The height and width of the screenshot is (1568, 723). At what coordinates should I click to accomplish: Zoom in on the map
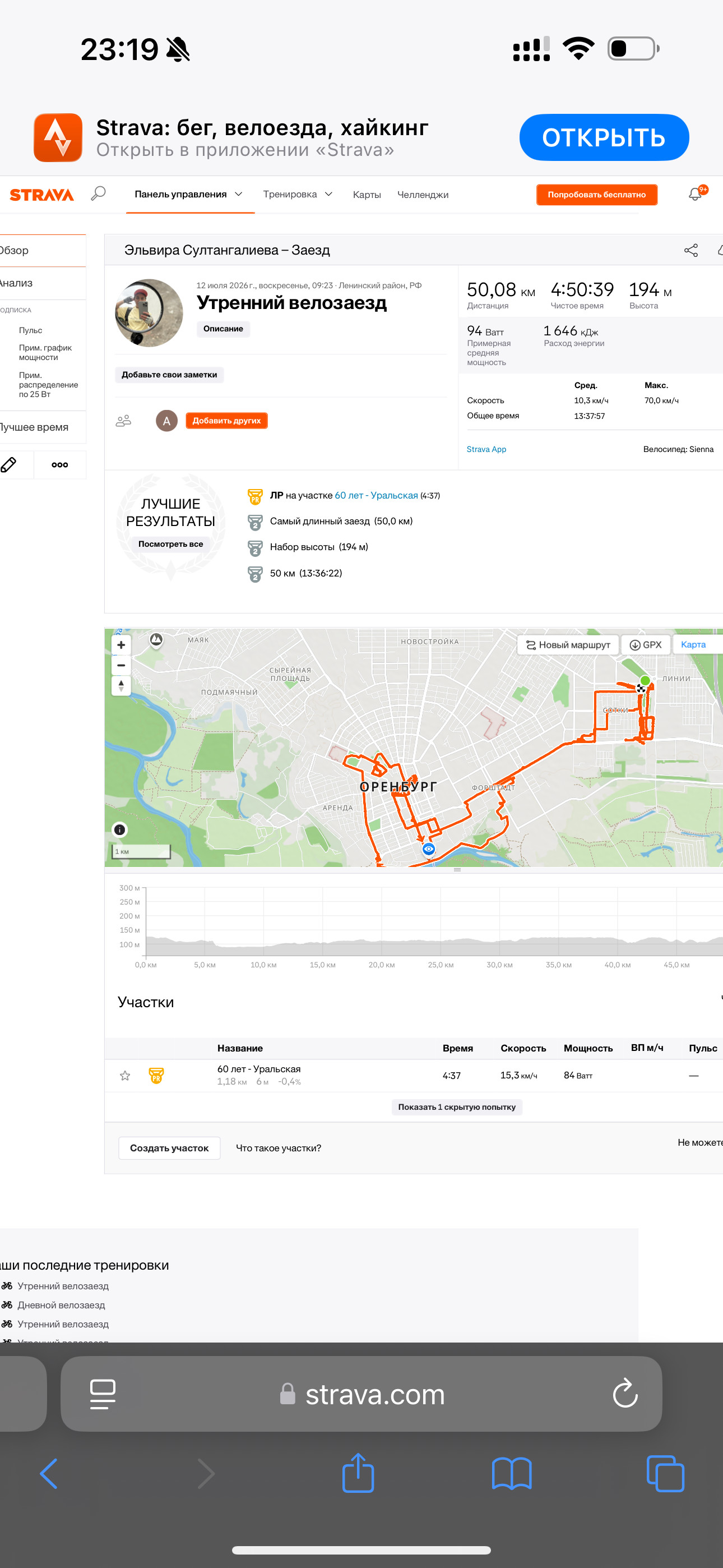[121, 645]
